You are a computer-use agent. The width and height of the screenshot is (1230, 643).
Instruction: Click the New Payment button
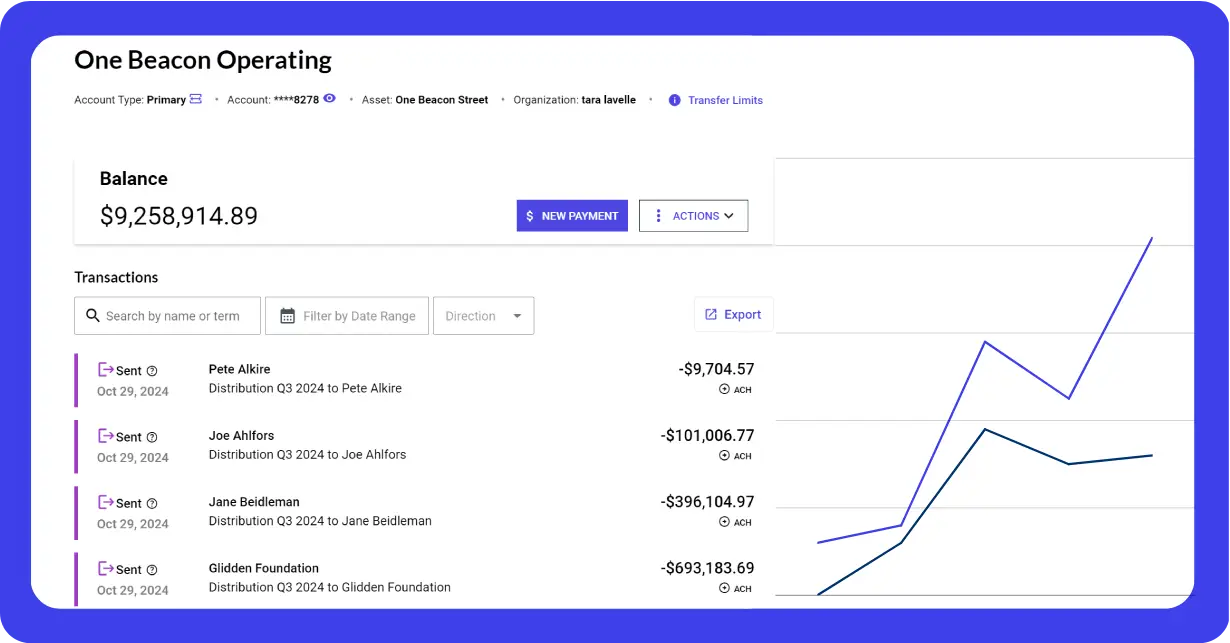pyautogui.click(x=572, y=215)
